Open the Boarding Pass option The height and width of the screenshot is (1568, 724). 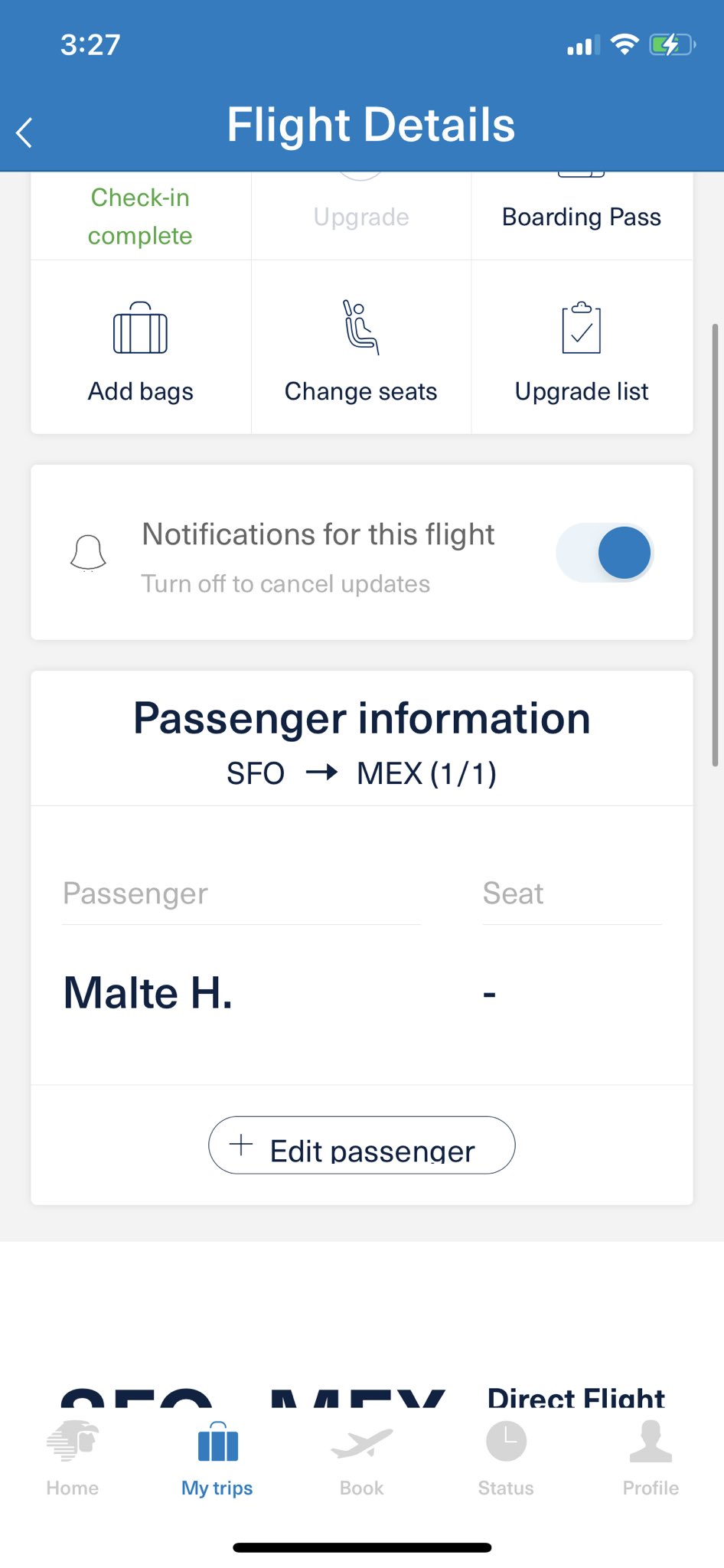[582, 217]
